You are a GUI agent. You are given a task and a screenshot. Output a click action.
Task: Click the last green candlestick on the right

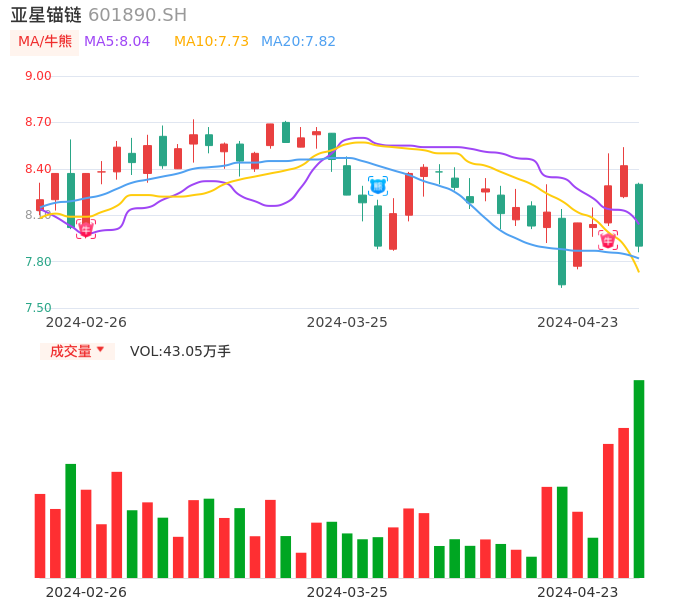638,215
